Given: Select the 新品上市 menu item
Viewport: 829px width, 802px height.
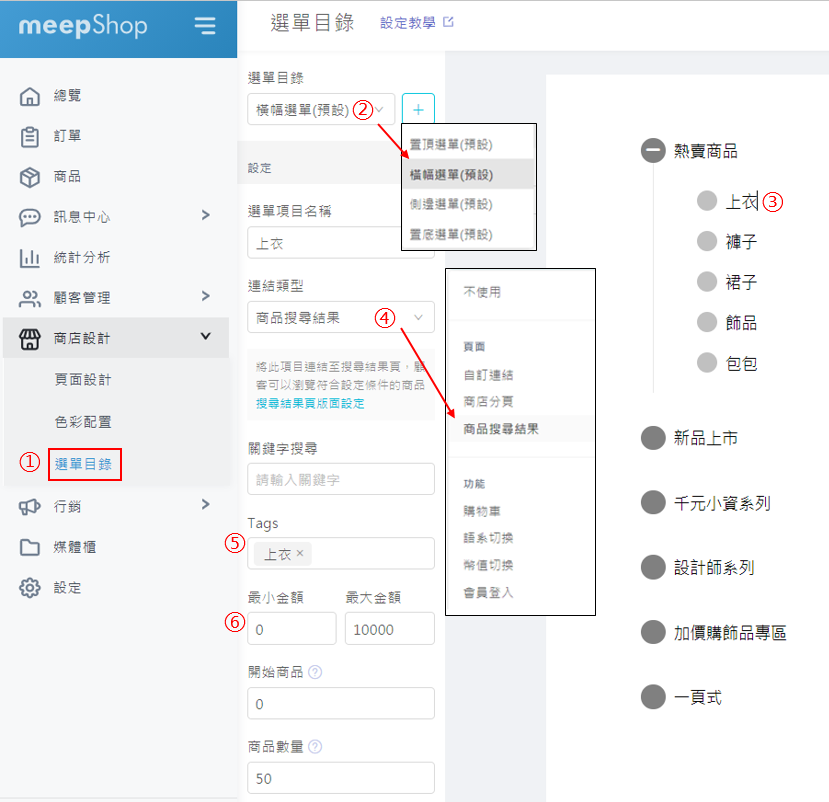Looking at the screenshot, I should [706, 438].
